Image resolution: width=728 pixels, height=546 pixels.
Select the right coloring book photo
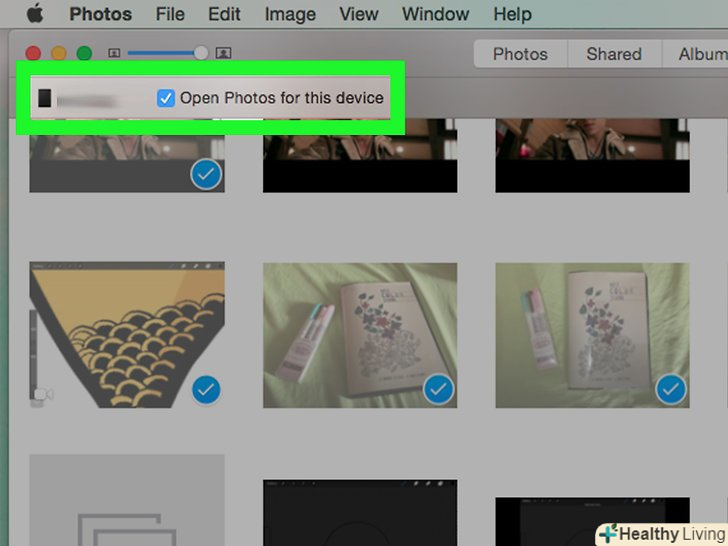pyautogui.click(x=592, y=335)
